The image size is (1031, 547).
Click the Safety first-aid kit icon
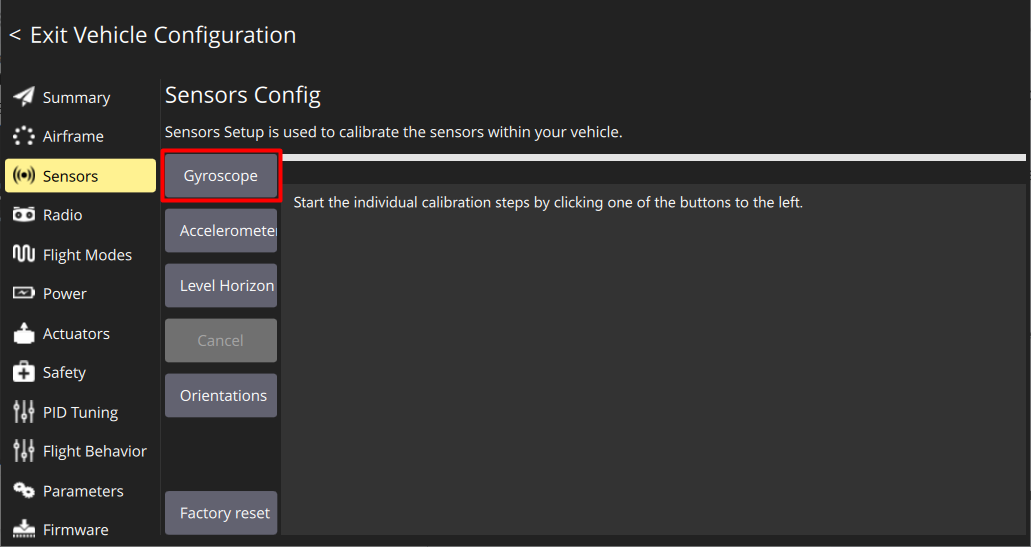coord(24,372)
